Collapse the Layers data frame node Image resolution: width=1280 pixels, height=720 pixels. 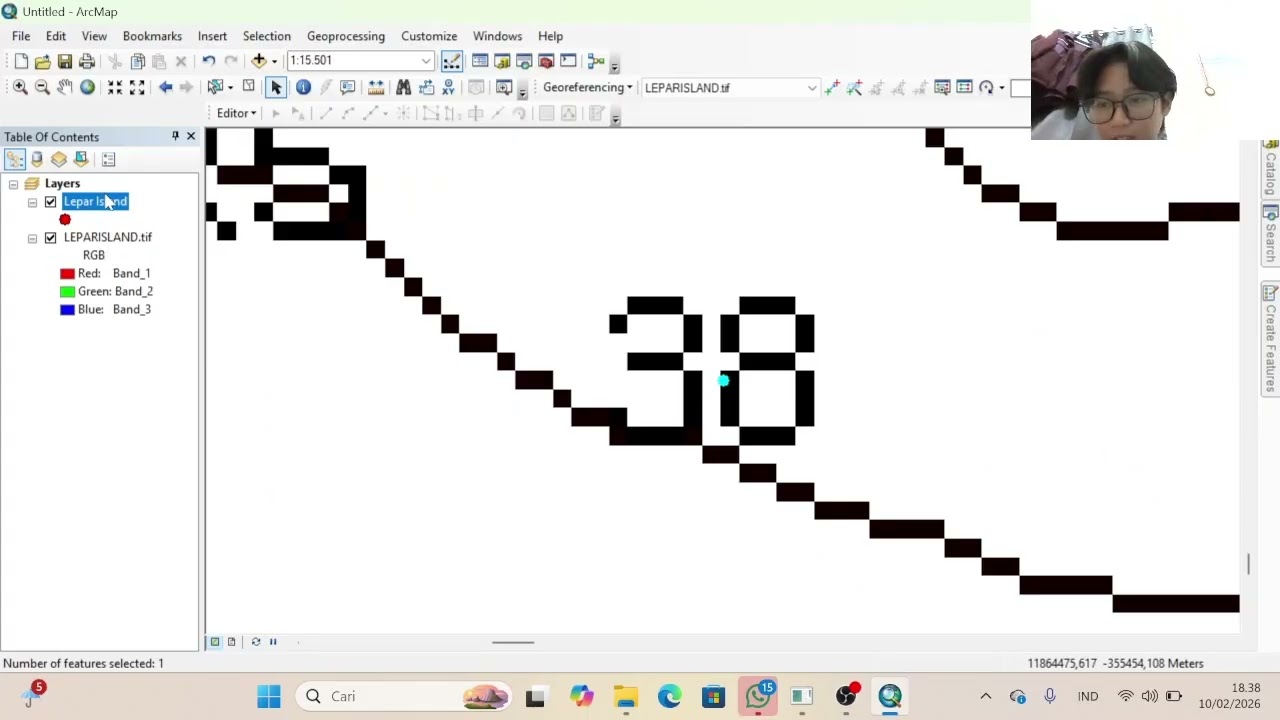click(13, 184)
